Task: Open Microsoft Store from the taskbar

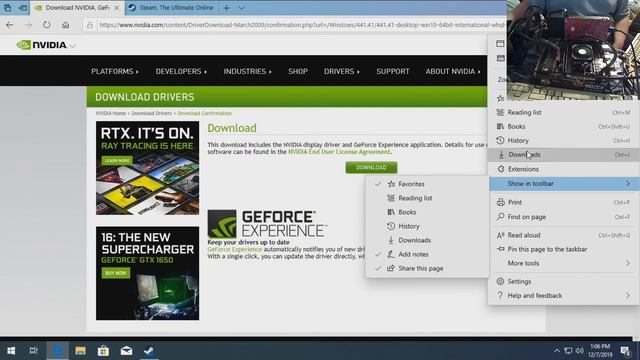Action: [103, 351]
